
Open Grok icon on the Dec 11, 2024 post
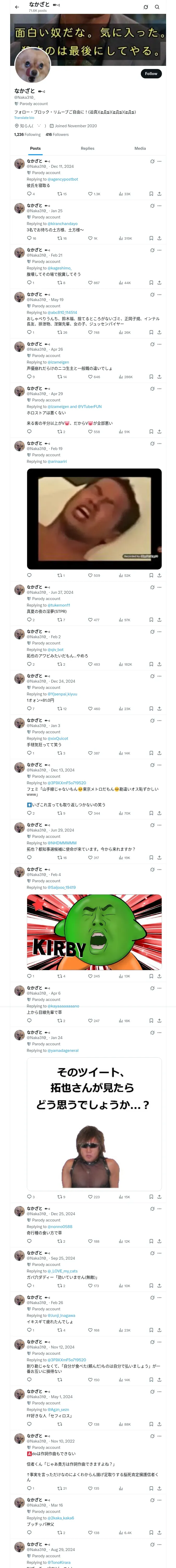[152, 161]
